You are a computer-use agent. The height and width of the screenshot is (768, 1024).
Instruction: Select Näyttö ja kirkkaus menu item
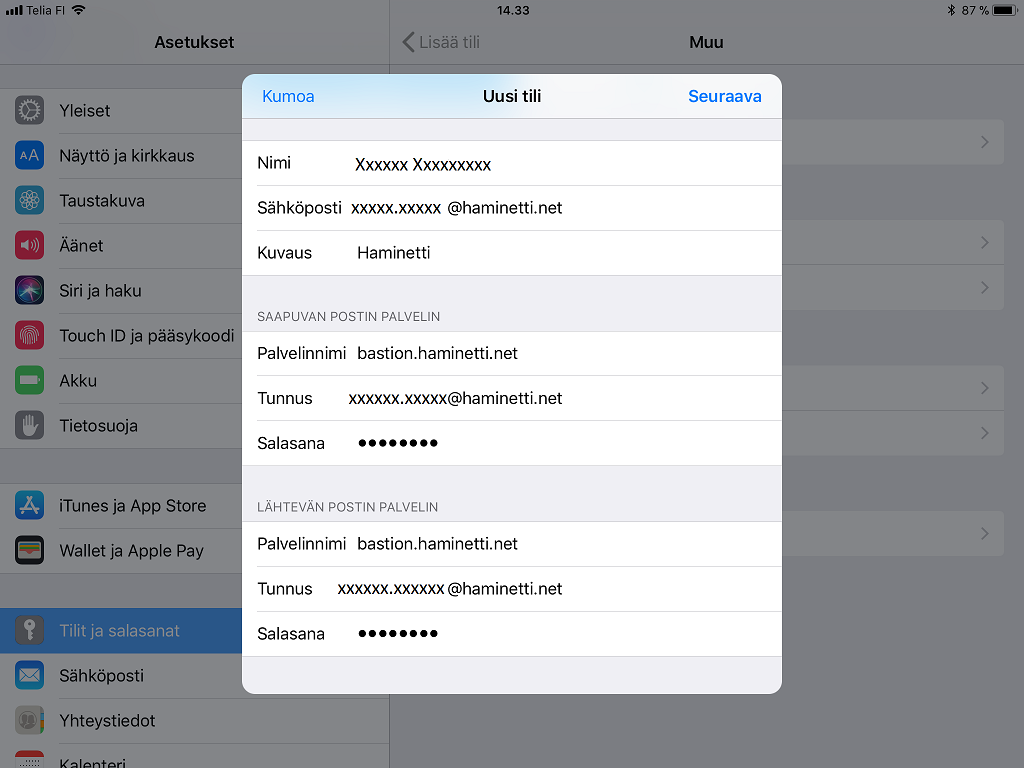click(x=121, y=155)
